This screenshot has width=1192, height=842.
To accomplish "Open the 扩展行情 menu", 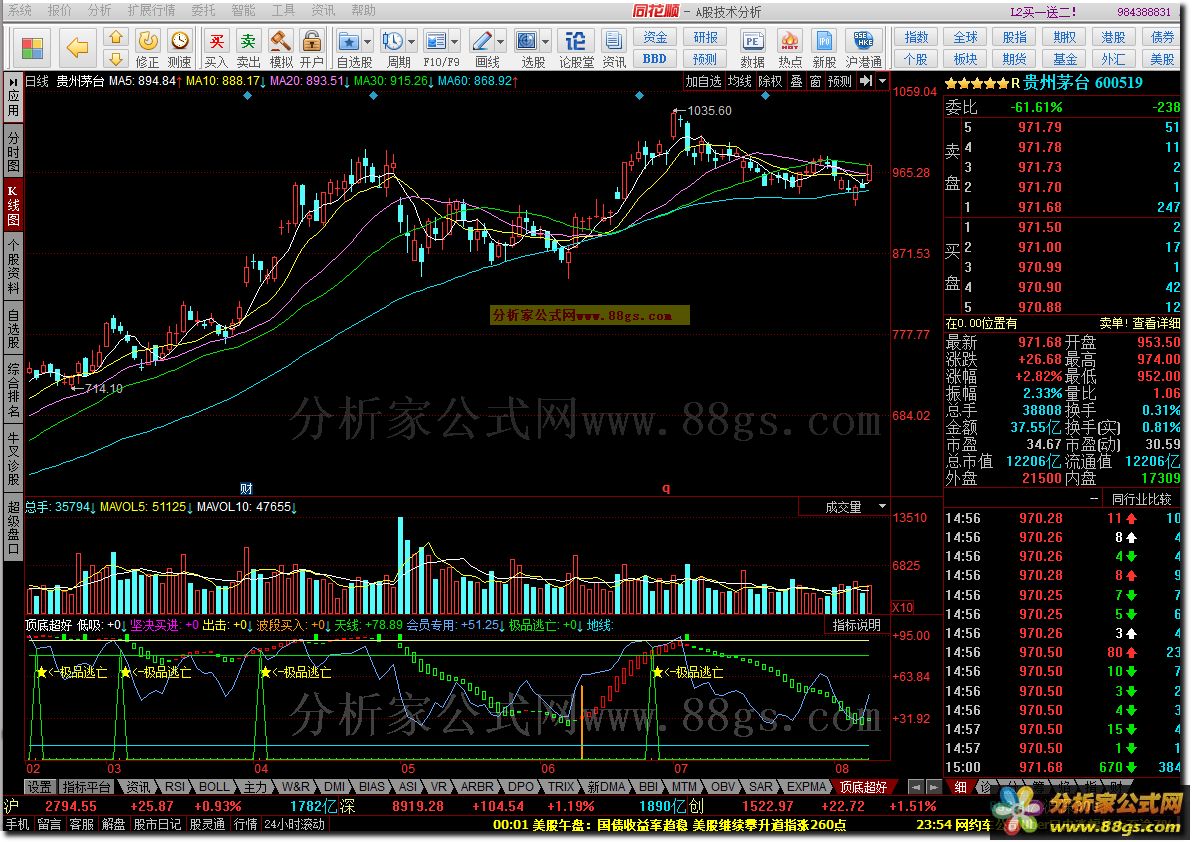I will click(151, 10).
